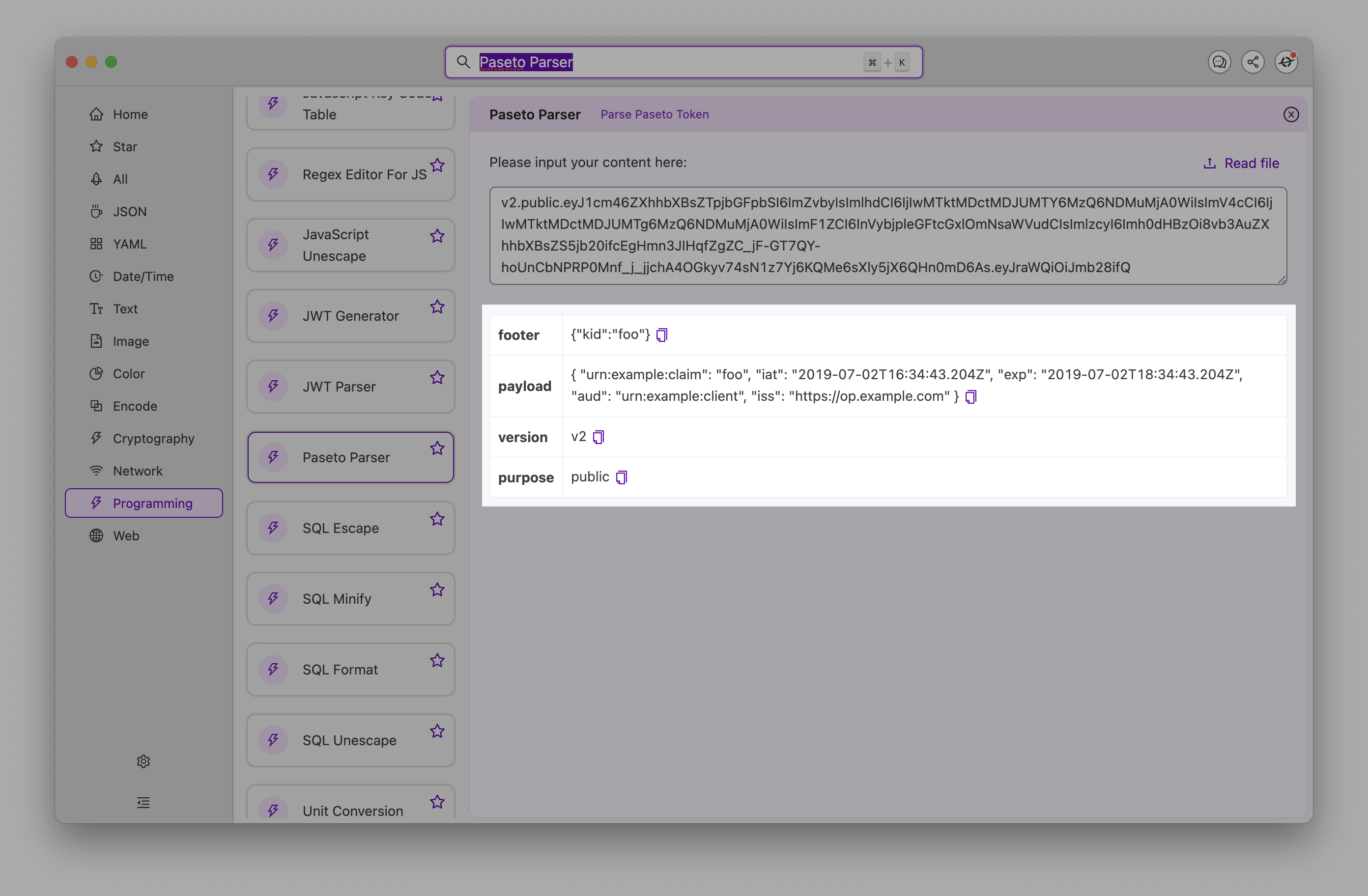The width and height of the screenshot is (1368, 896).
Task: Star the SQL Format tool
Action: (437, 660)
